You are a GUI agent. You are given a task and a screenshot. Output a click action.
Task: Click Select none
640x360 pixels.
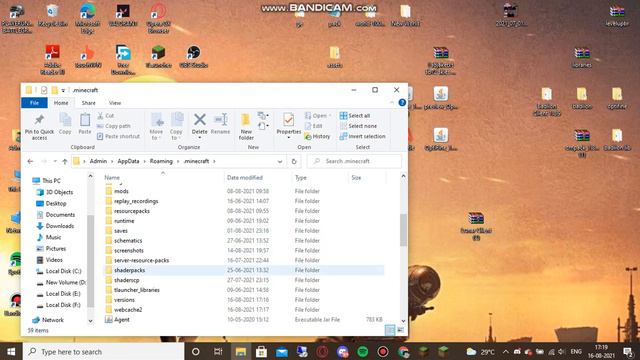(358, 126)
